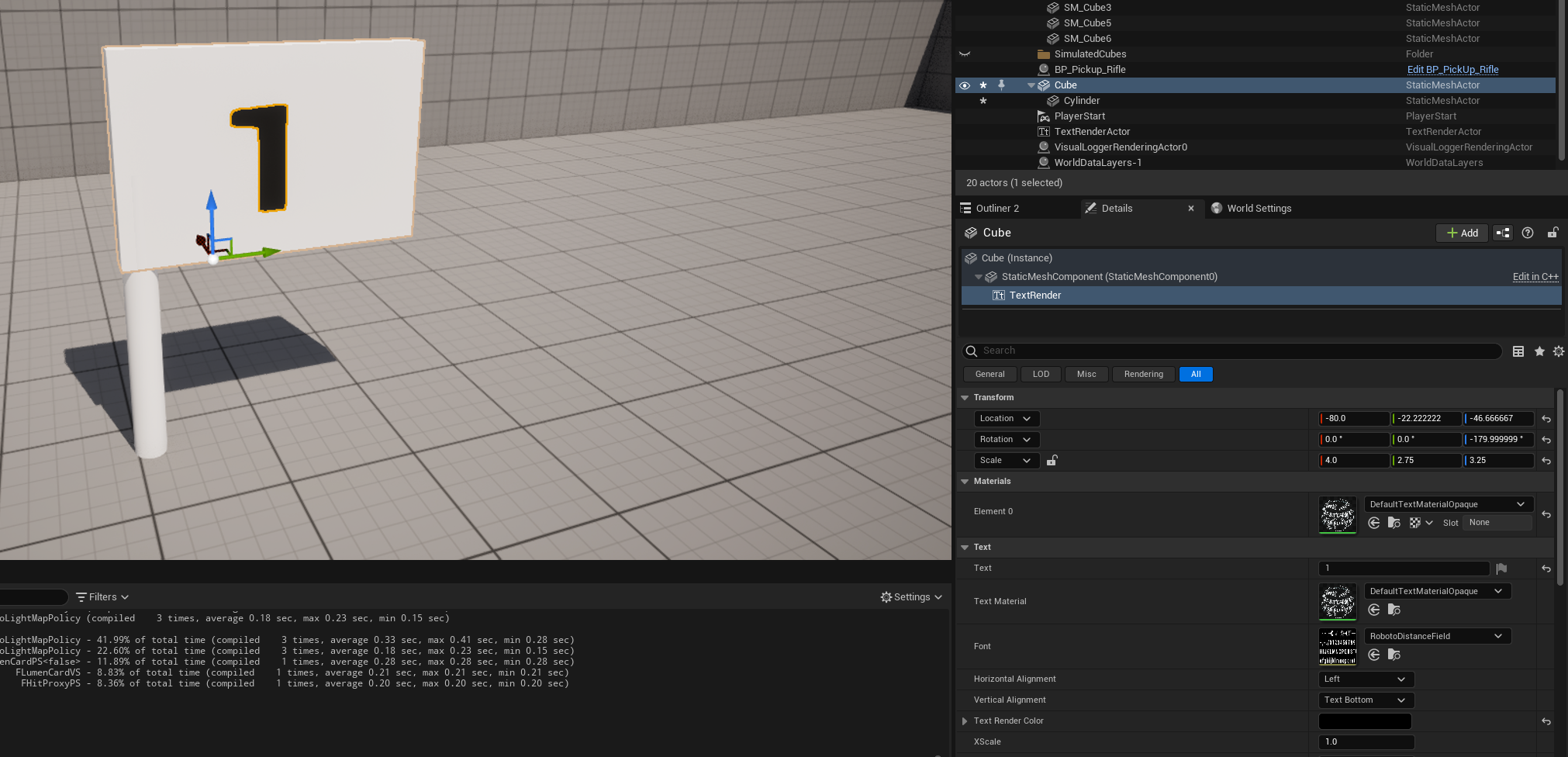
Task: Click the search magnifier icon in Details
Action: tap(972, 351)
